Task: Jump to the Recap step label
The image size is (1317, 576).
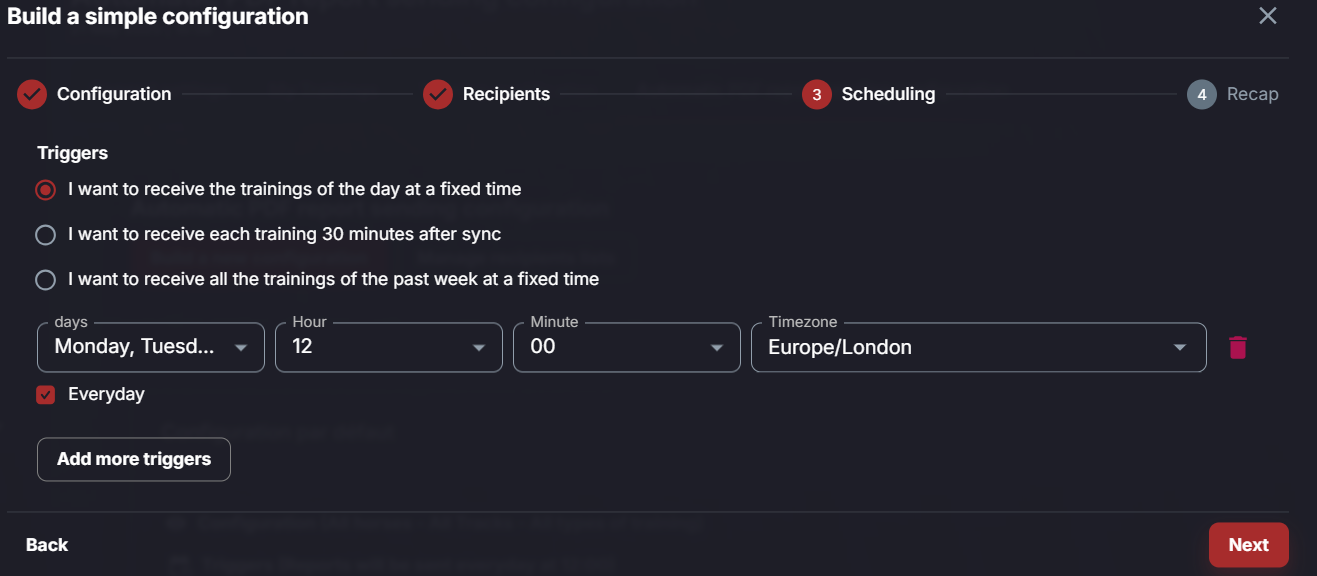Action: [x=1253, y=94]
